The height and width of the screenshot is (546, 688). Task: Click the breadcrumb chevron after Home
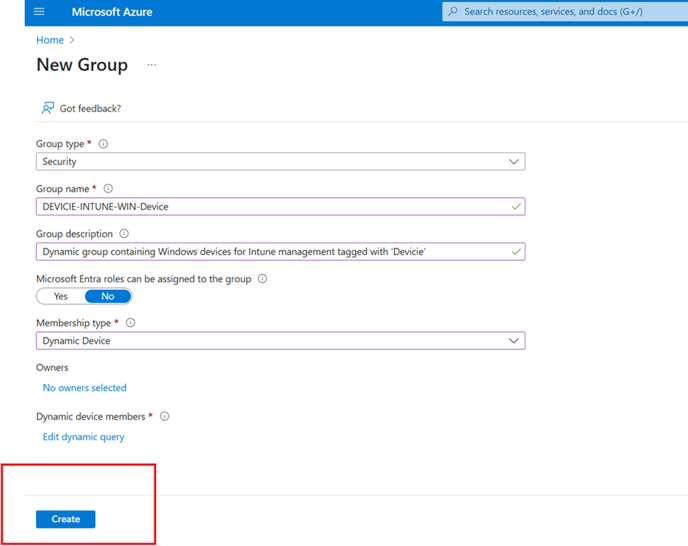tap(72, 40)
